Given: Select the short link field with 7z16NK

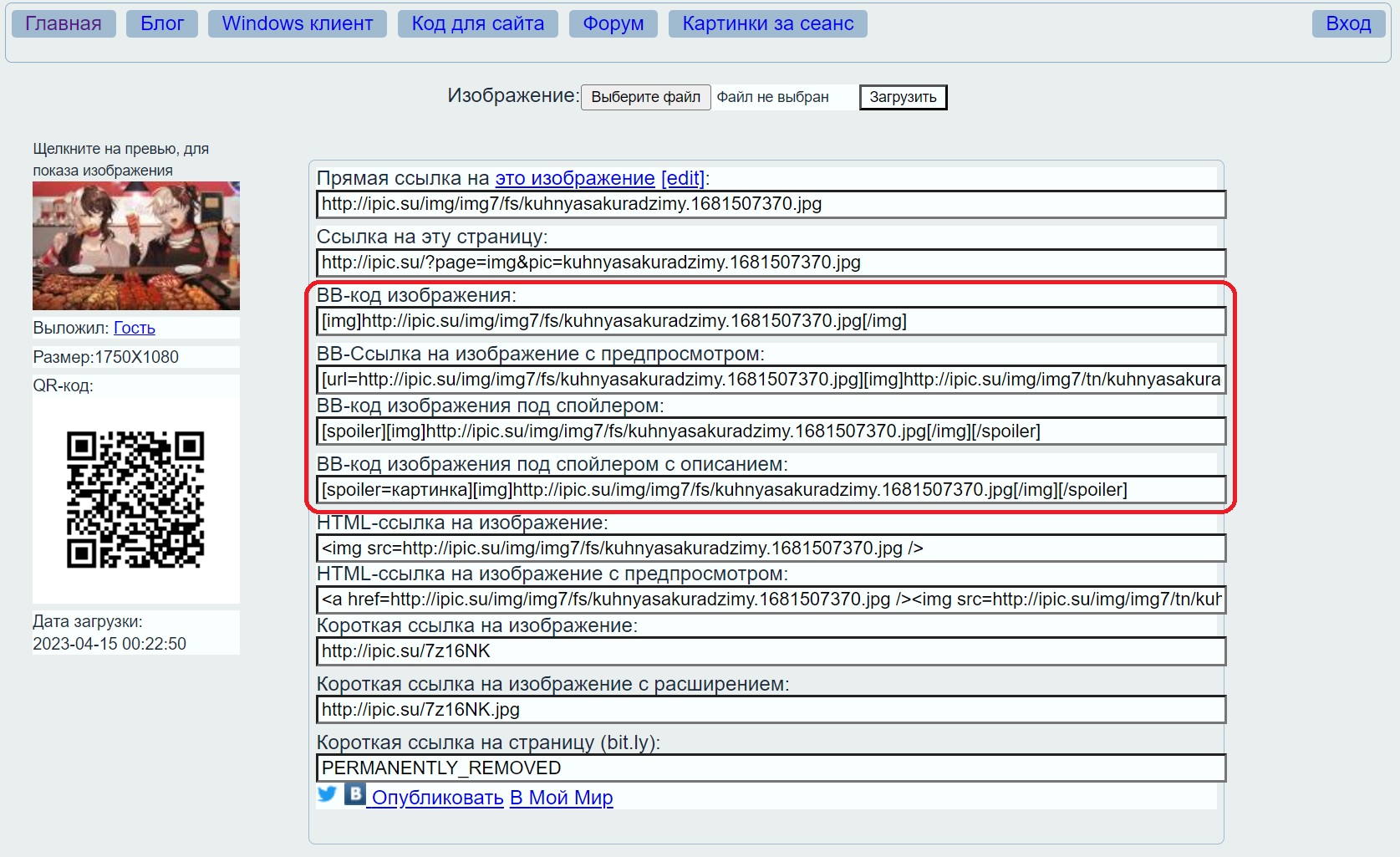Looking at the screenshot, I should pos(771,651).
